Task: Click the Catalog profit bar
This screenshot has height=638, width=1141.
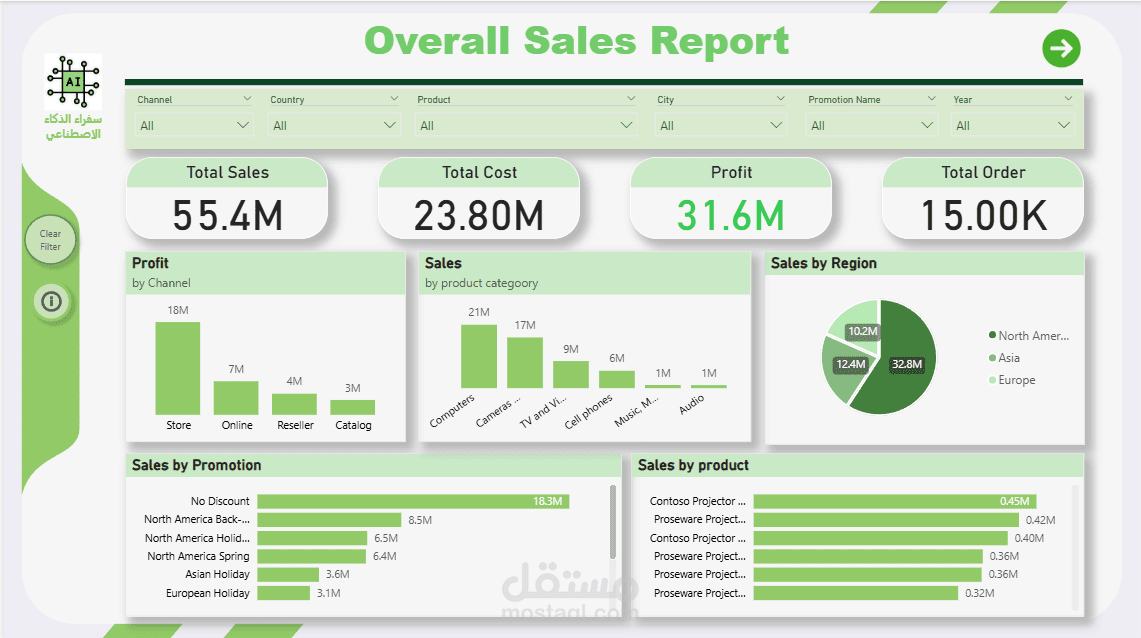Action: tap(352, 407)
